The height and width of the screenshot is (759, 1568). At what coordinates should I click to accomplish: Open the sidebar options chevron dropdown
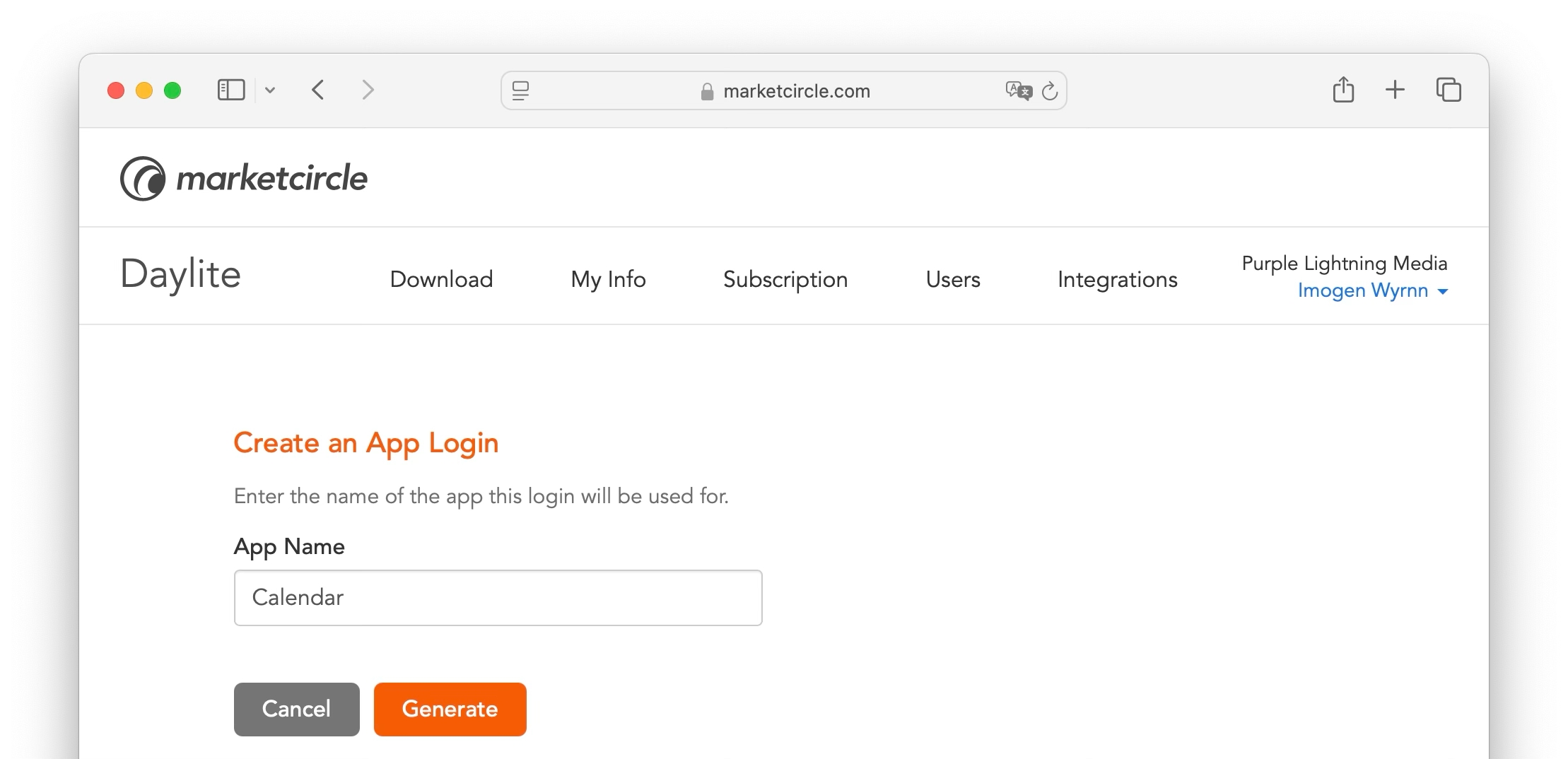pyautogui.click(x=270, y=90)
